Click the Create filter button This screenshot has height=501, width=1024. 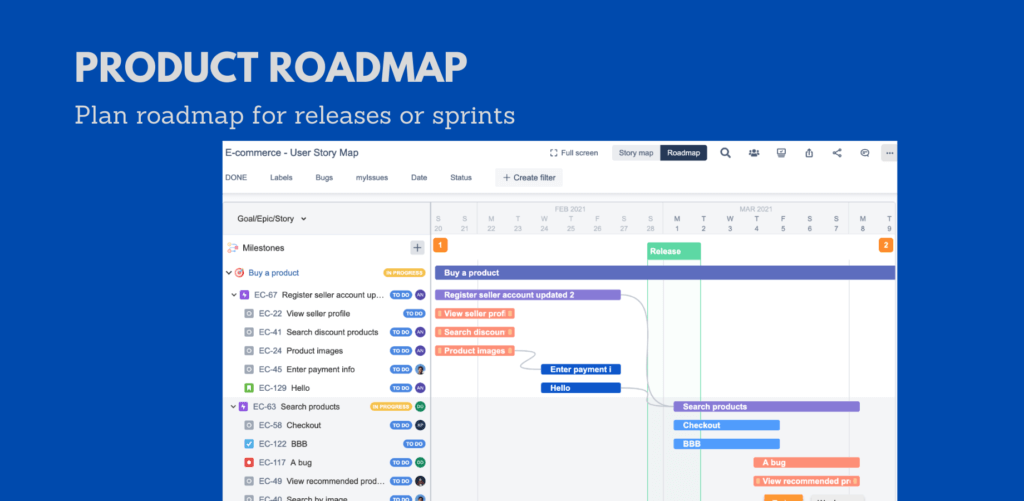click(529, 178)
